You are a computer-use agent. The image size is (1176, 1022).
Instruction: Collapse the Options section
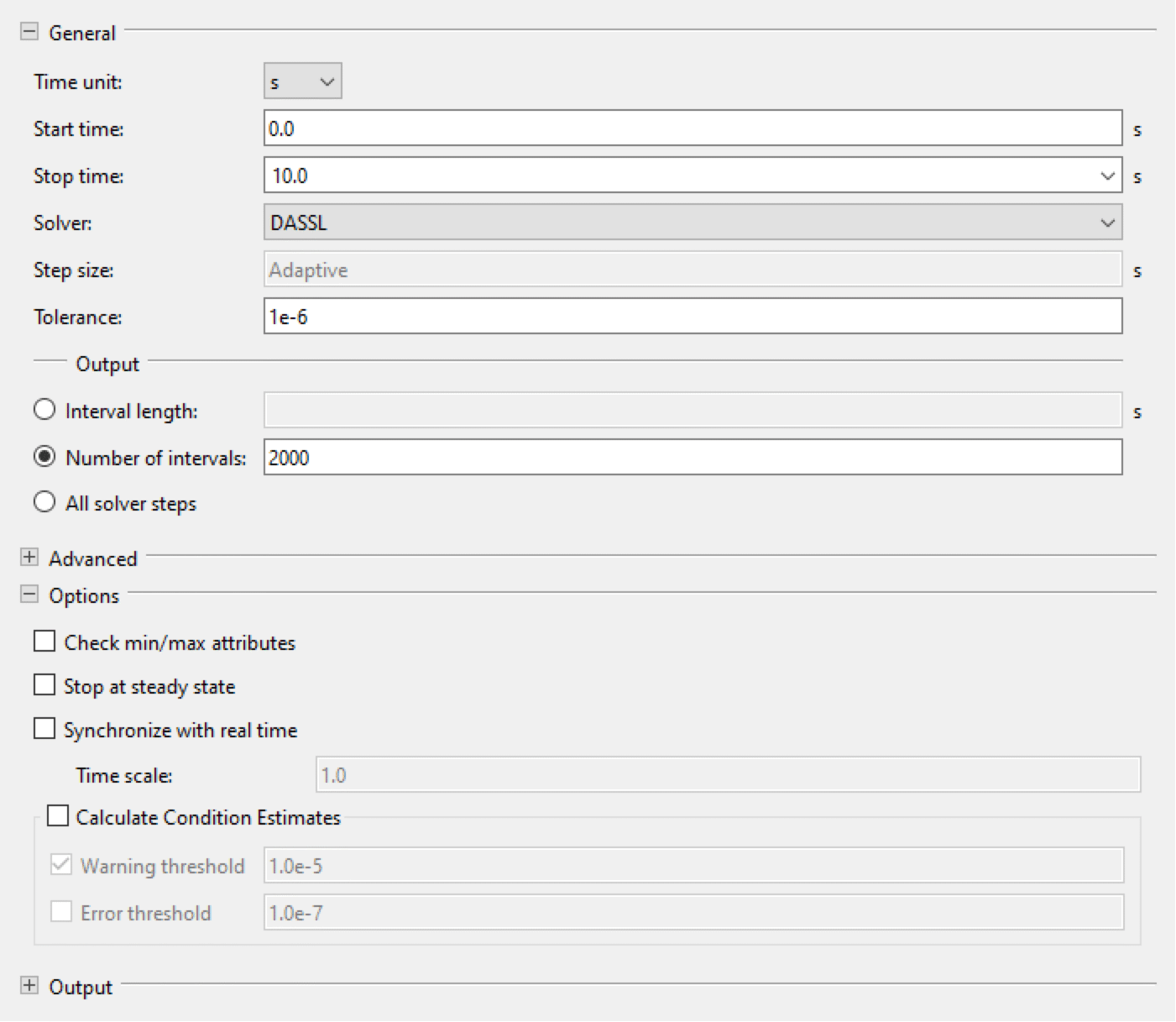[x=29, y=595]
